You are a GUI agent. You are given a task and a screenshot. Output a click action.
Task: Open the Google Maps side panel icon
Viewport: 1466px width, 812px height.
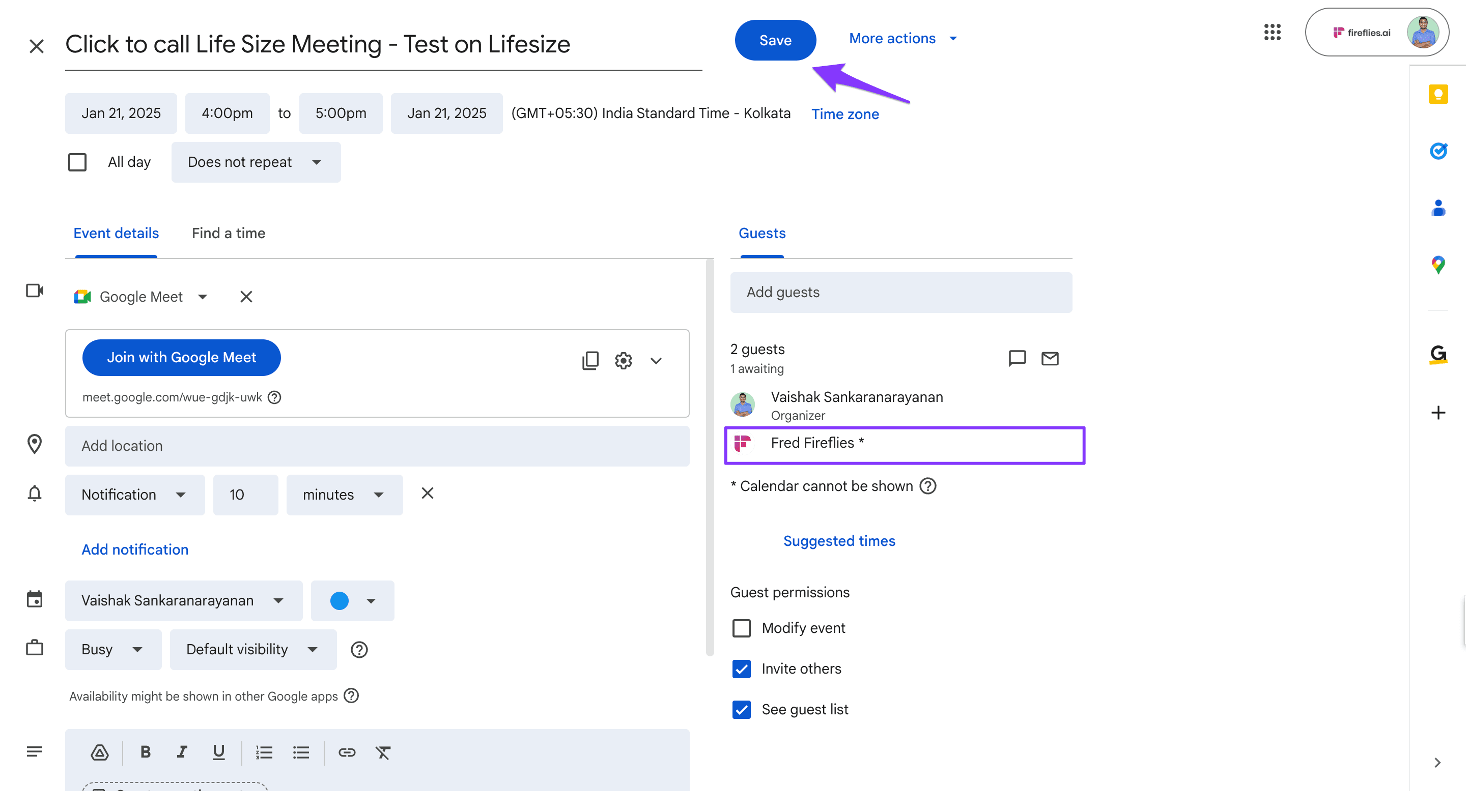[1438, 265]
